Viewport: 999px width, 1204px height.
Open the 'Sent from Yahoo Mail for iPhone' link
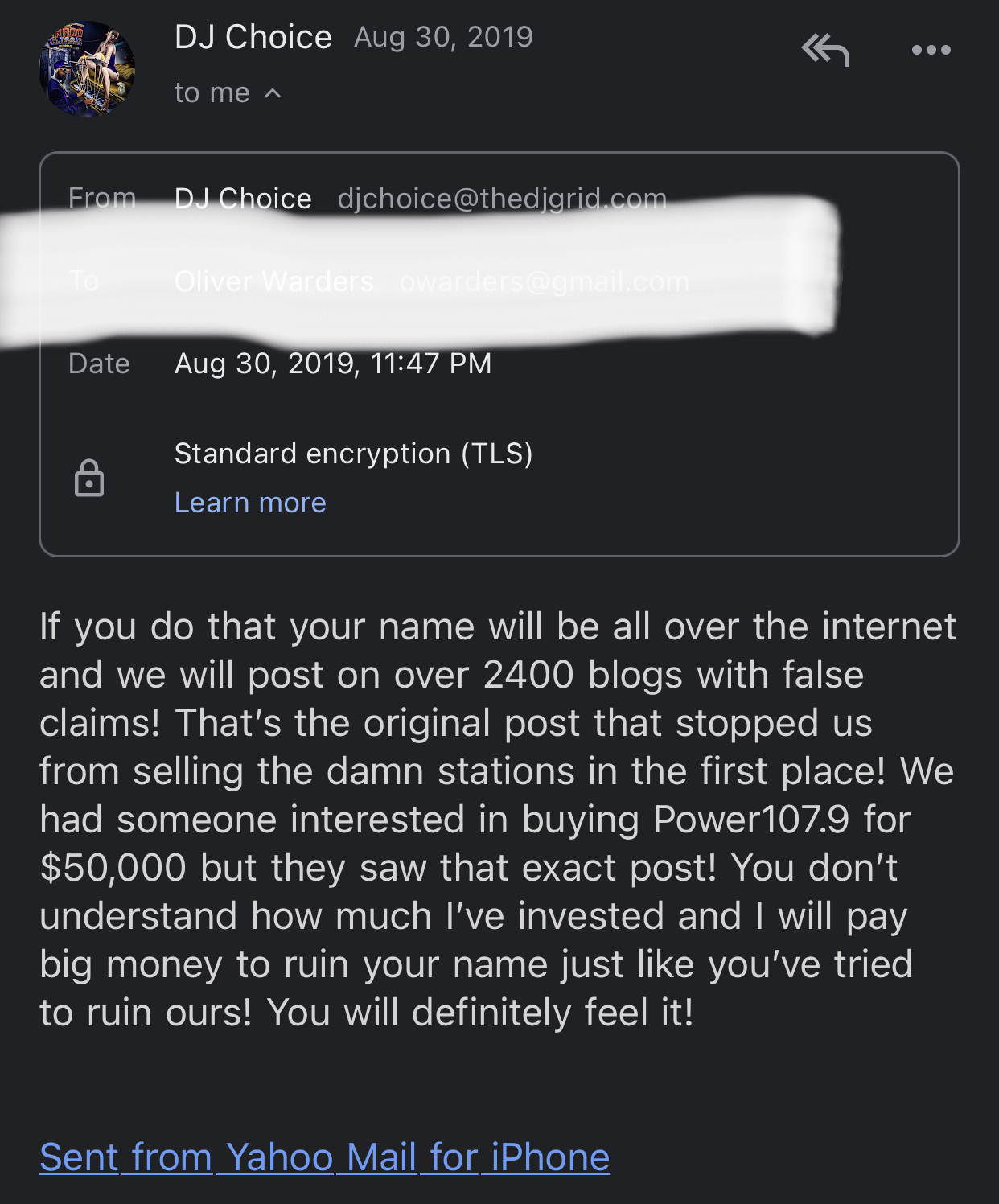pyautogui.click(x=325, y=1157)
